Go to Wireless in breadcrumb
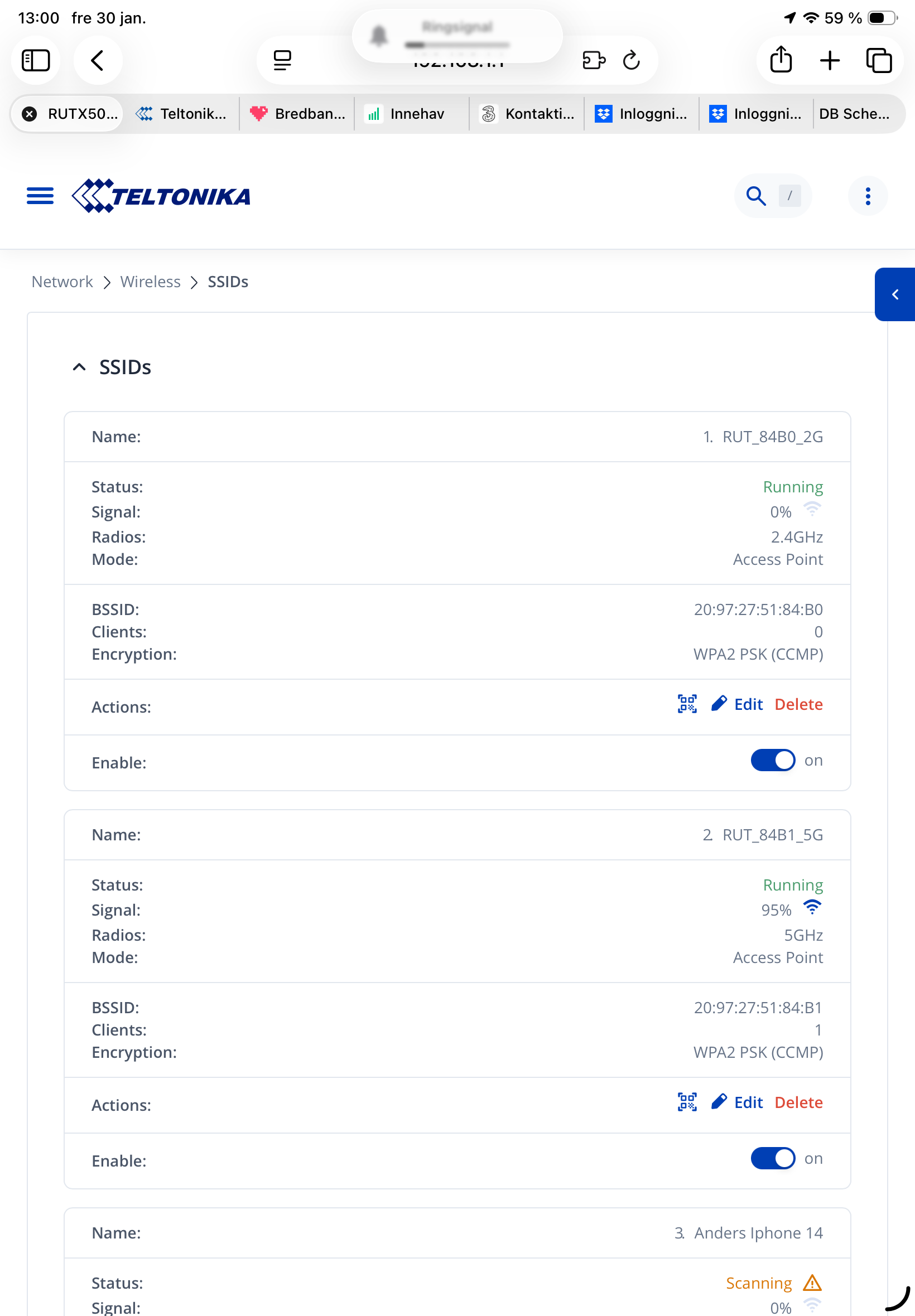915x1316 pixels. [x=150, y=282]
